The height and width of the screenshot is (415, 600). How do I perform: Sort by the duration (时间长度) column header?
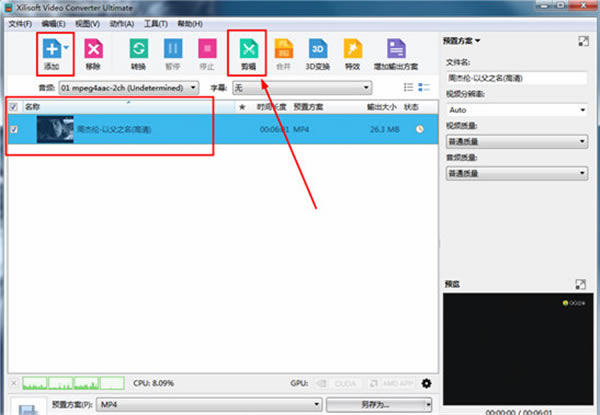[271, 107]
